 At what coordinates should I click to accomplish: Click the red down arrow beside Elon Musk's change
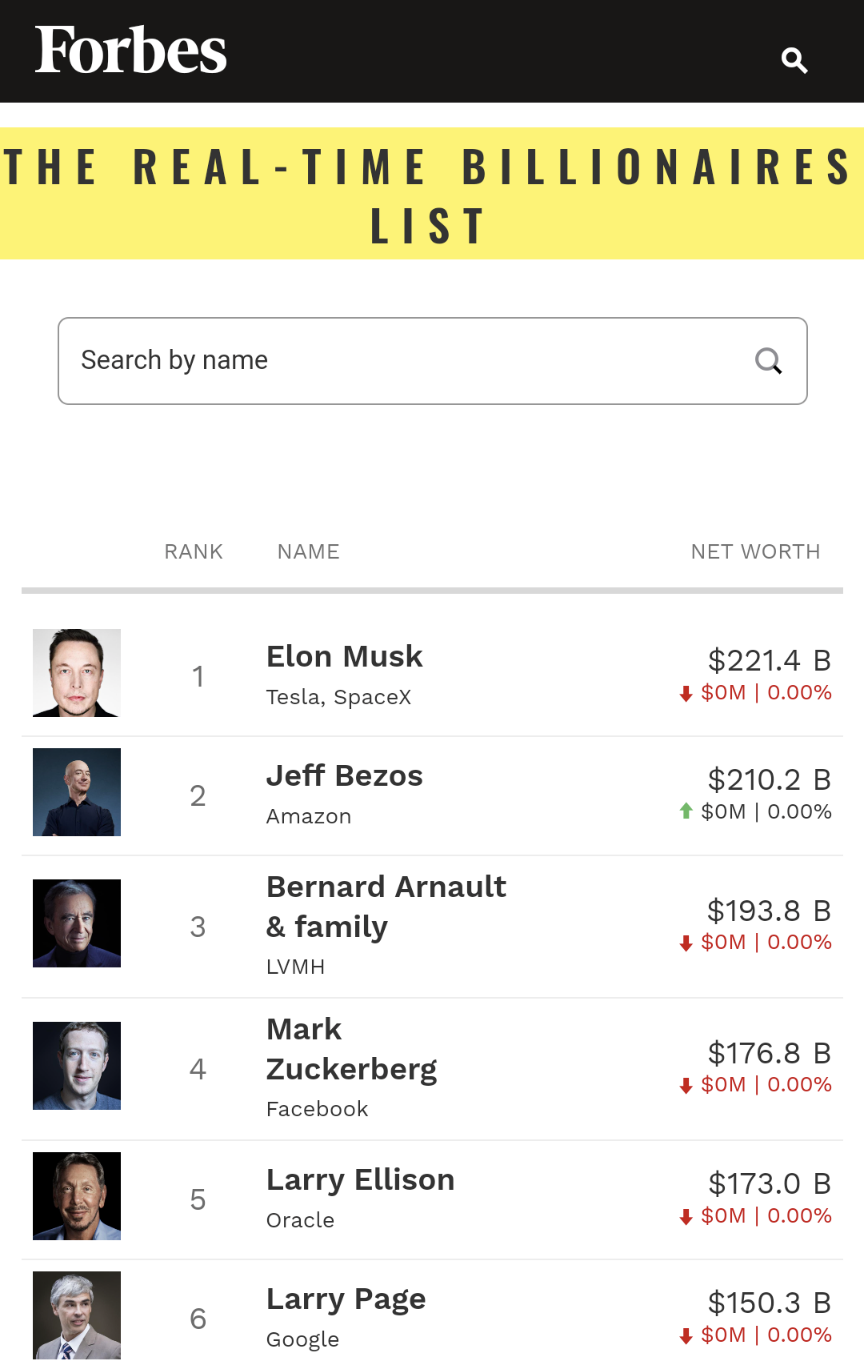686,694
